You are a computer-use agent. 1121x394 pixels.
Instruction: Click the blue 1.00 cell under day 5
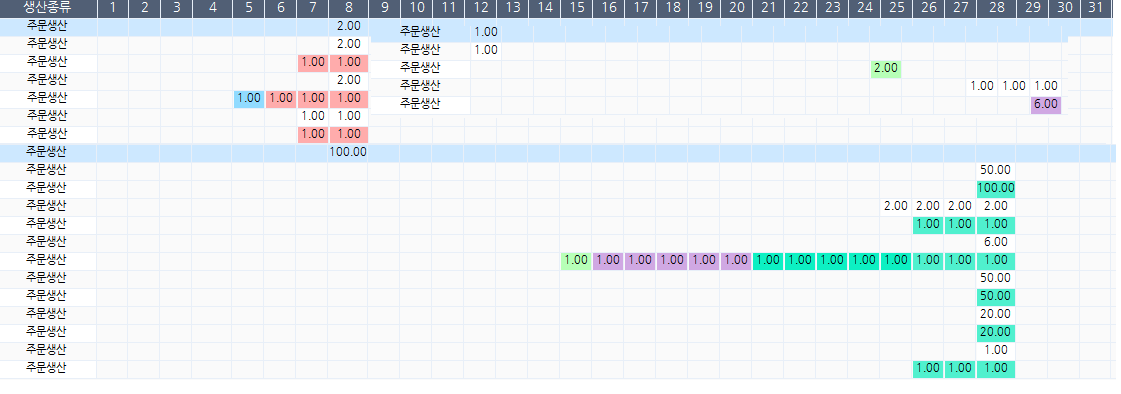(x=248, y=99)
